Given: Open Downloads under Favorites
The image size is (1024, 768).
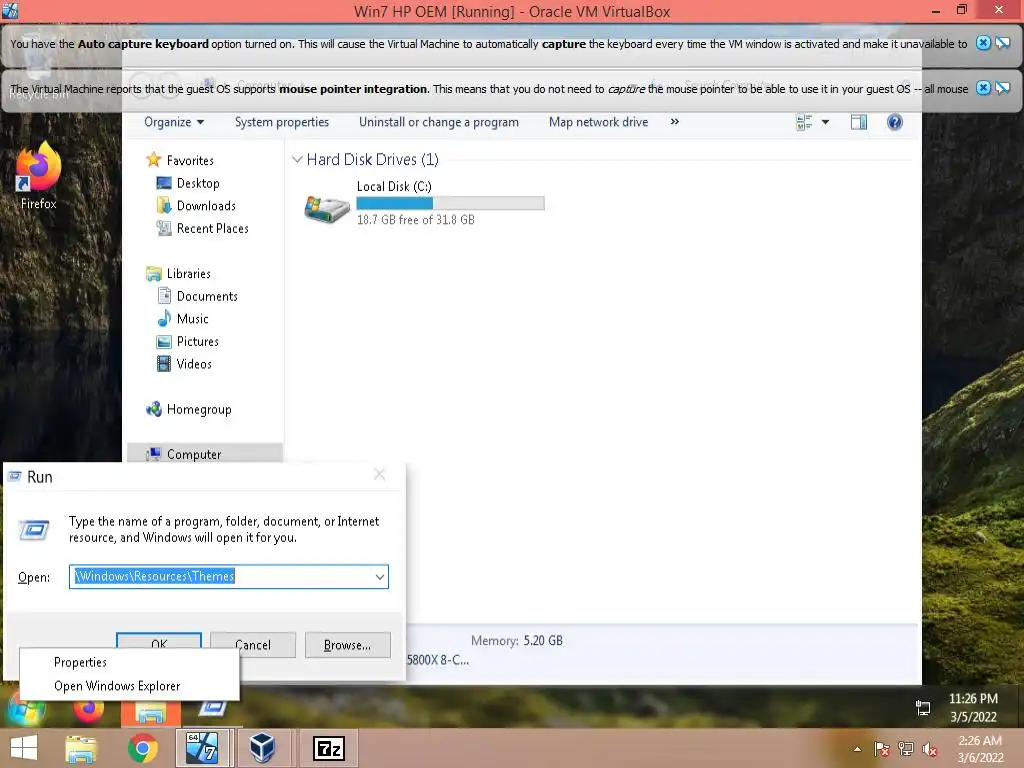Looking at the screenshot, I should [206, 206].
